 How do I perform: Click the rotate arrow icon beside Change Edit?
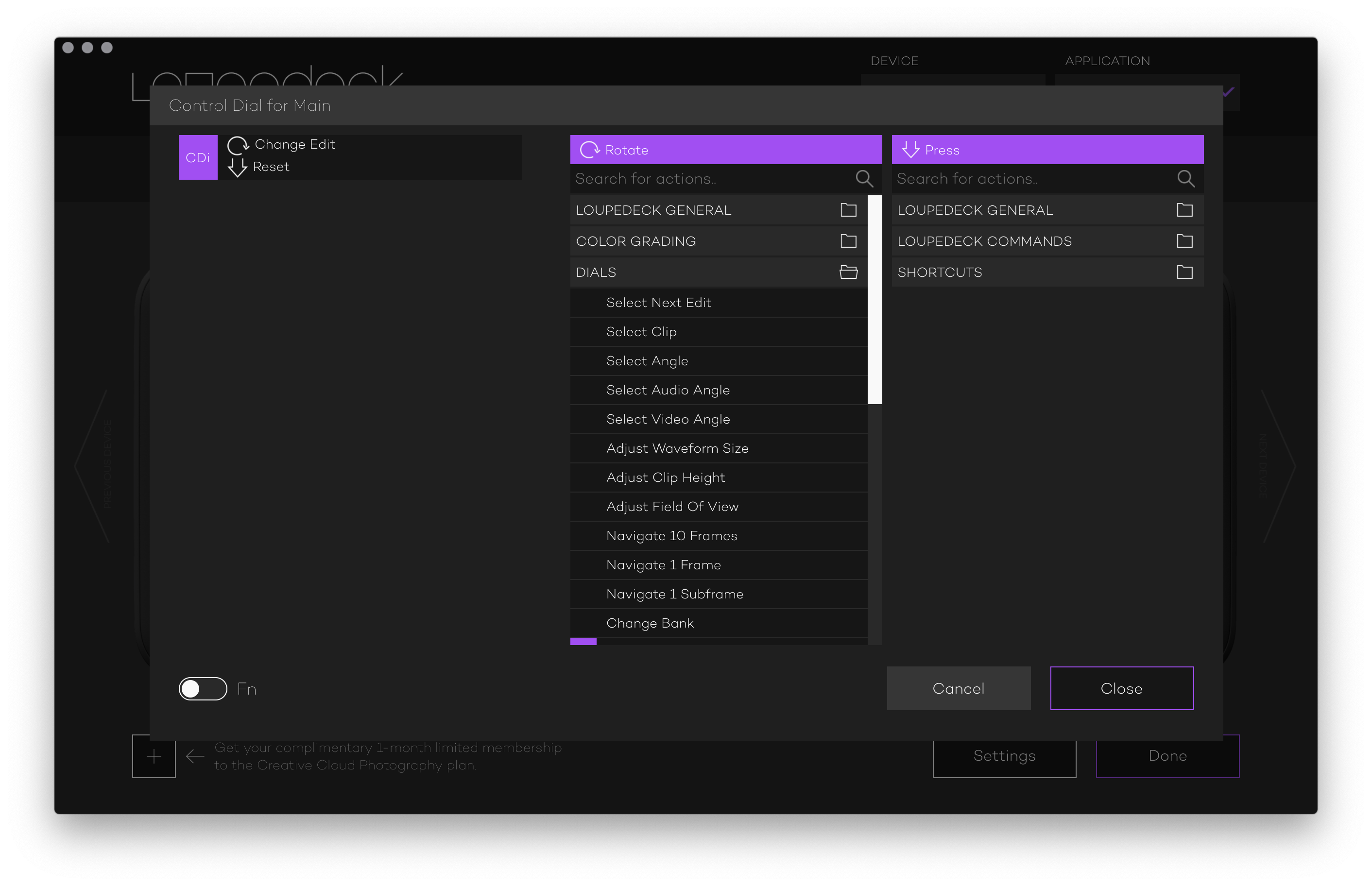pos(238,145)
